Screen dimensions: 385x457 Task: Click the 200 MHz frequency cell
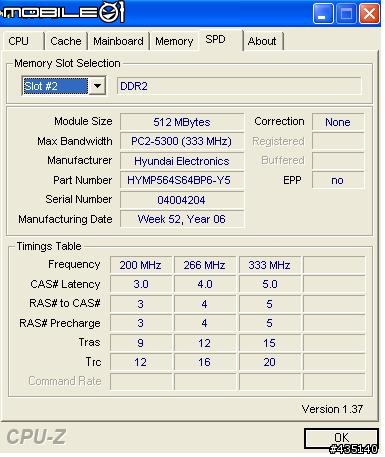pyautogui.click(x=141, y=265)
